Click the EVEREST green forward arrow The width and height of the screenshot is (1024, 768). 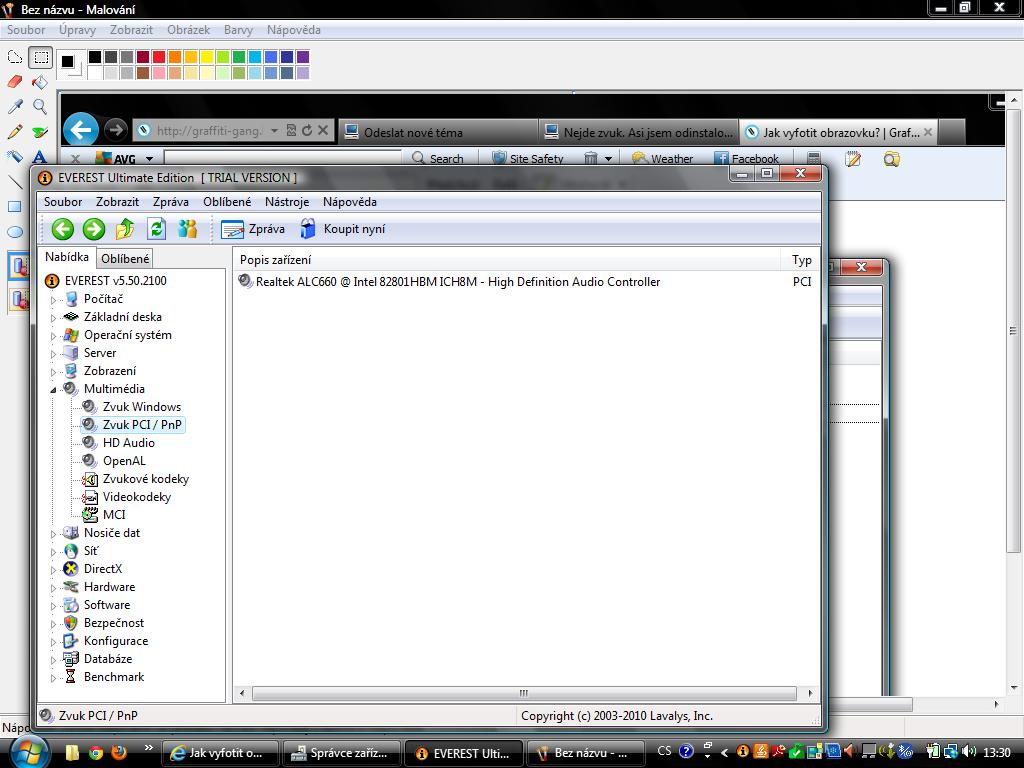pos(93,229)
